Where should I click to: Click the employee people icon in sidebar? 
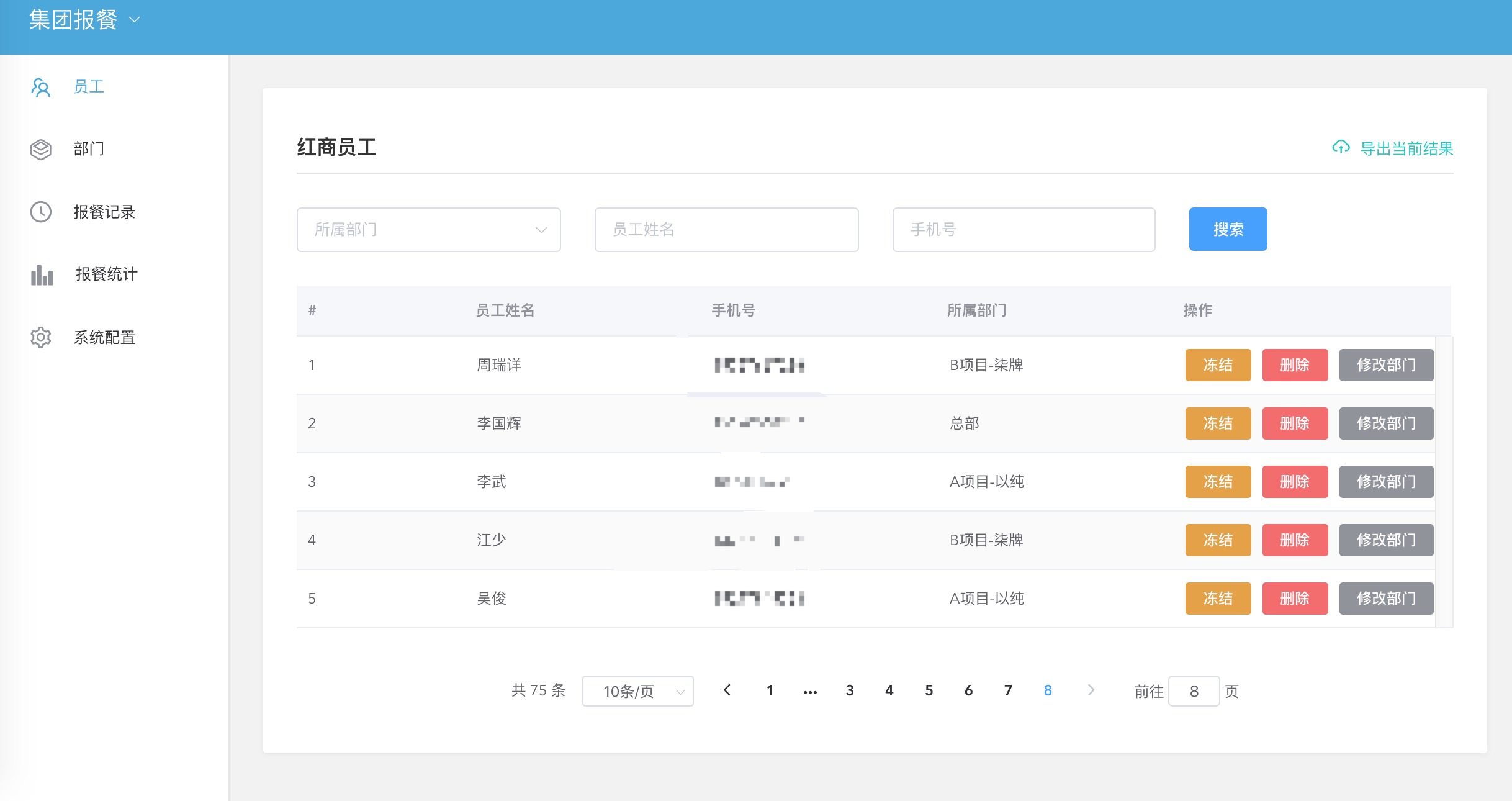point(41,88)
